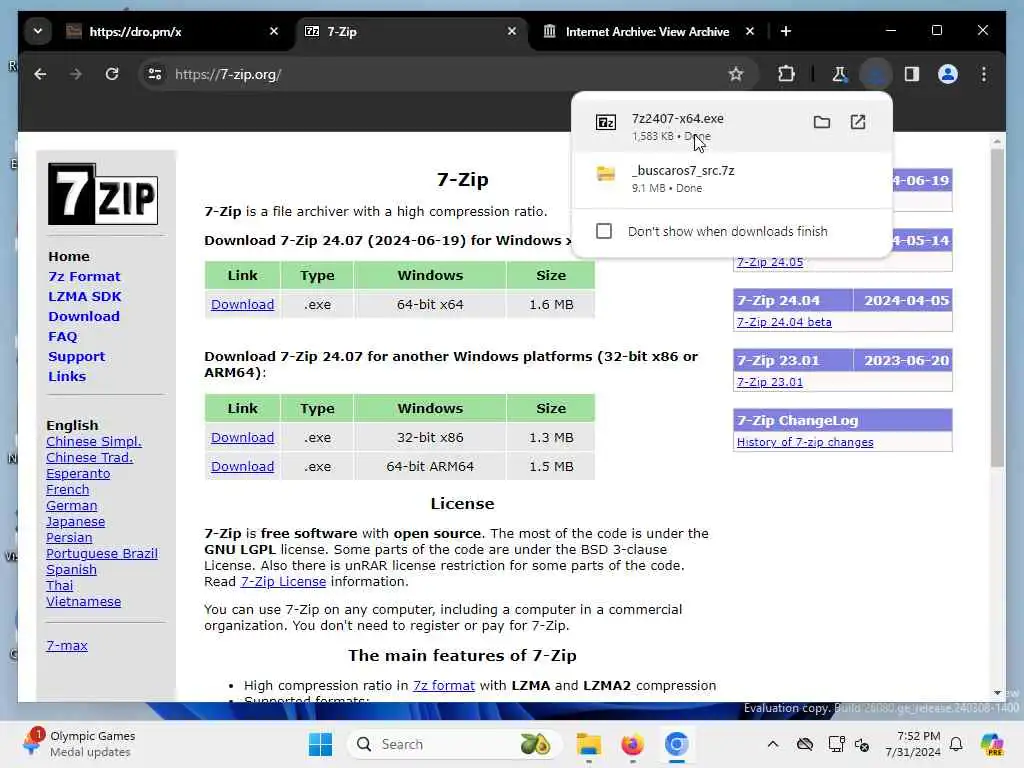Viewport: 1024px width, 768px height.
Task: Open the Support sidebar link
Action: [76, 357]
